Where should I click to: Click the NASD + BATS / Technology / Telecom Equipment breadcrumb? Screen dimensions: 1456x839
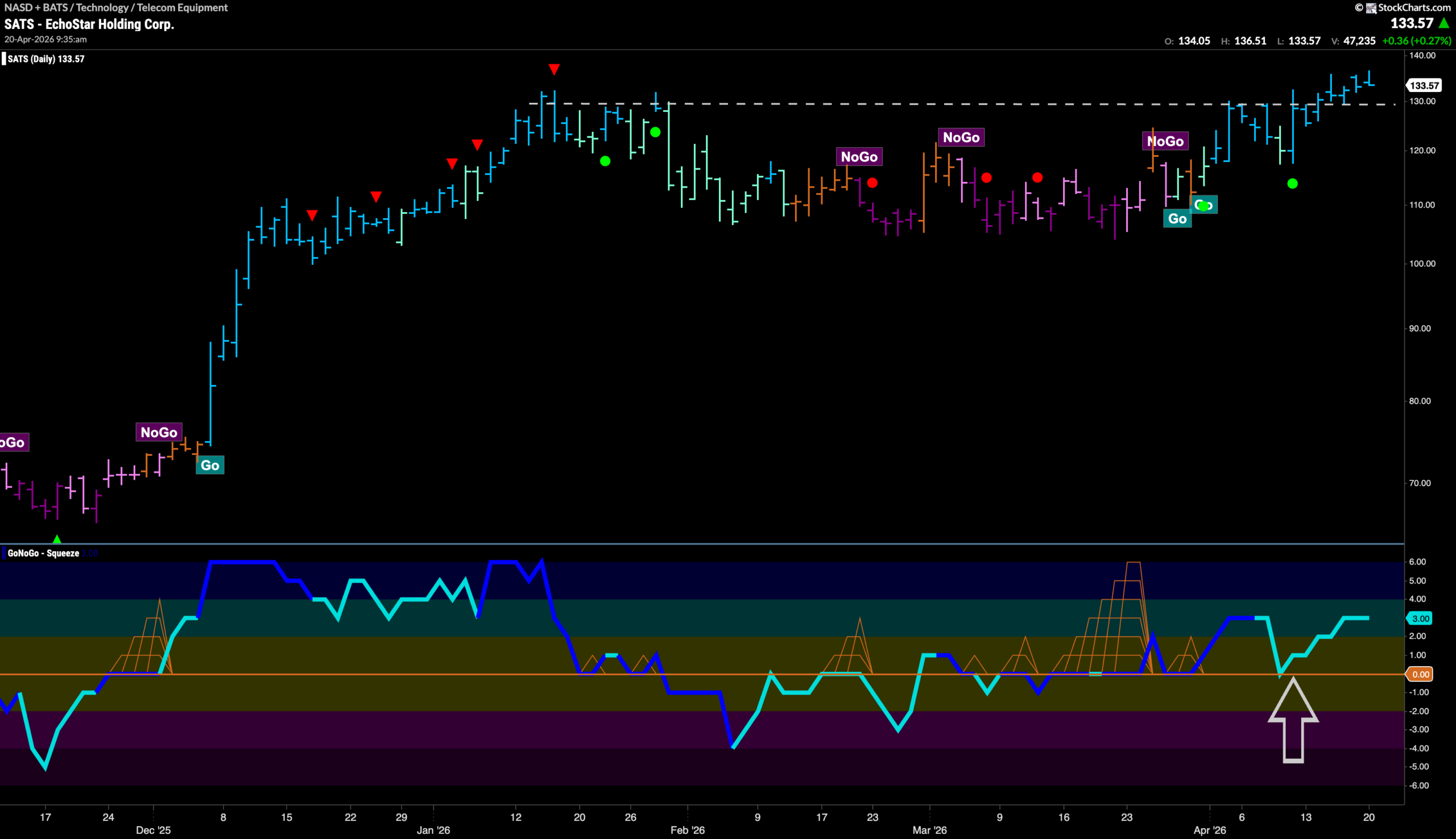116,7
